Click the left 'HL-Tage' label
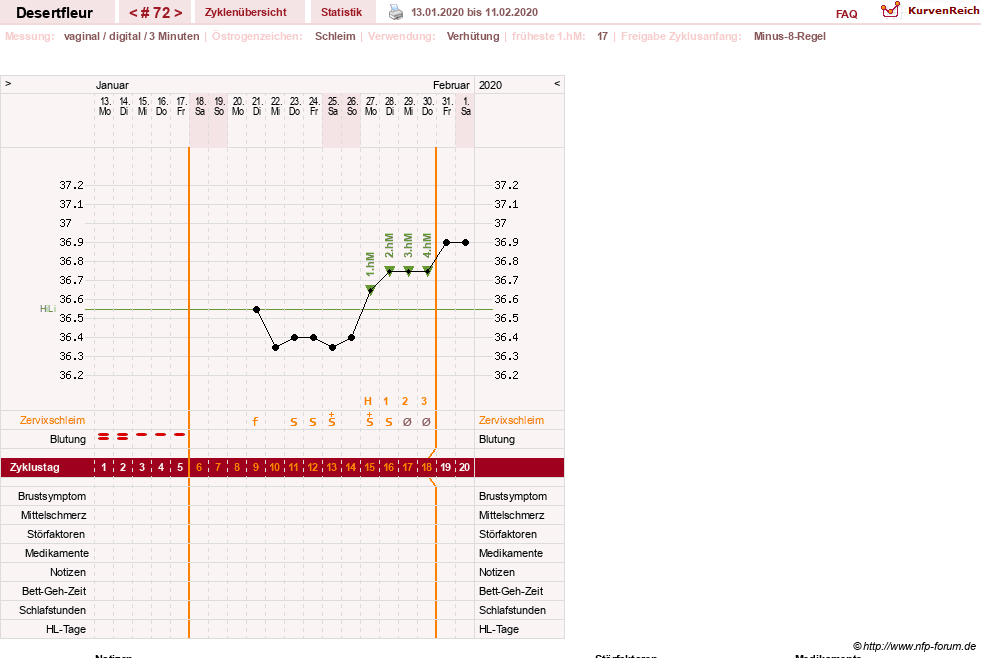981x658 pixels. [x=66, y=629]
